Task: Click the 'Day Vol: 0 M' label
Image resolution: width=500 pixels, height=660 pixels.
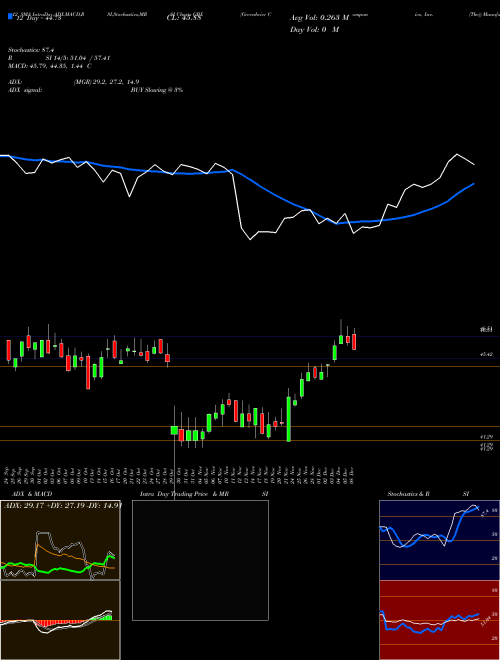Action: 314,29
